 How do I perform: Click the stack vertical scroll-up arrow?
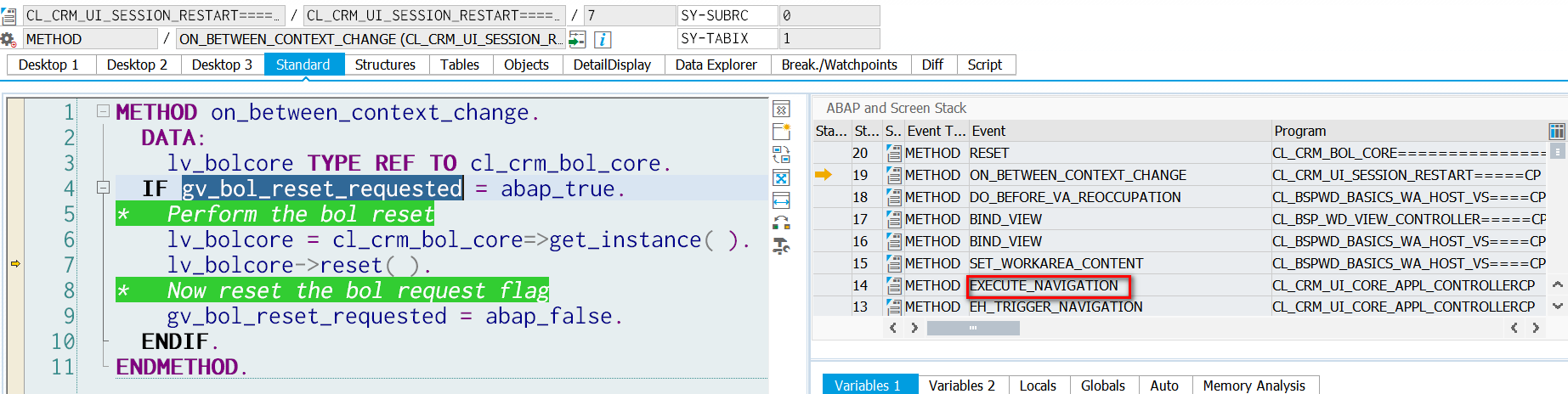[x=1557, y=285]
